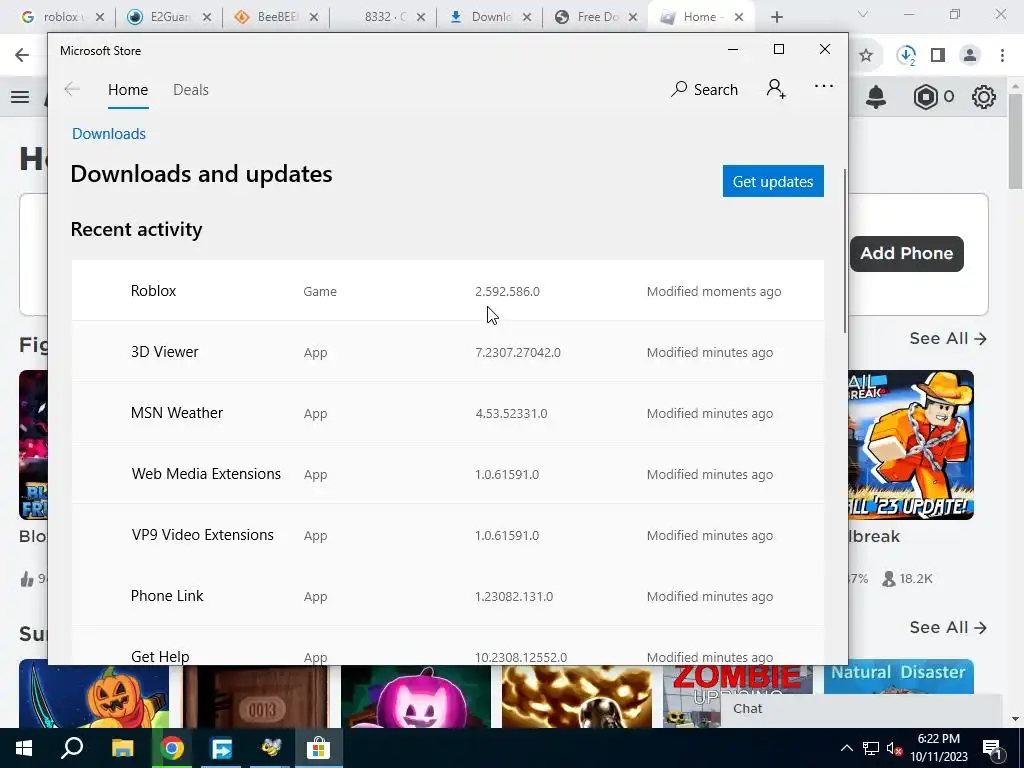Toggle Chrome side panel icon
Viewport: 1024px width, 768px height.
click(x=938, y=56)
